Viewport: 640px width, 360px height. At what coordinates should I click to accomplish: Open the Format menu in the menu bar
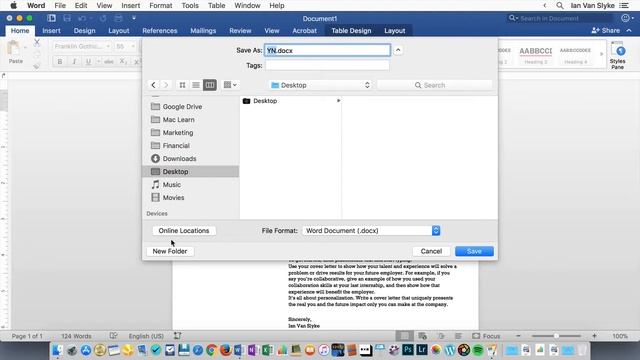coord(160,6)
